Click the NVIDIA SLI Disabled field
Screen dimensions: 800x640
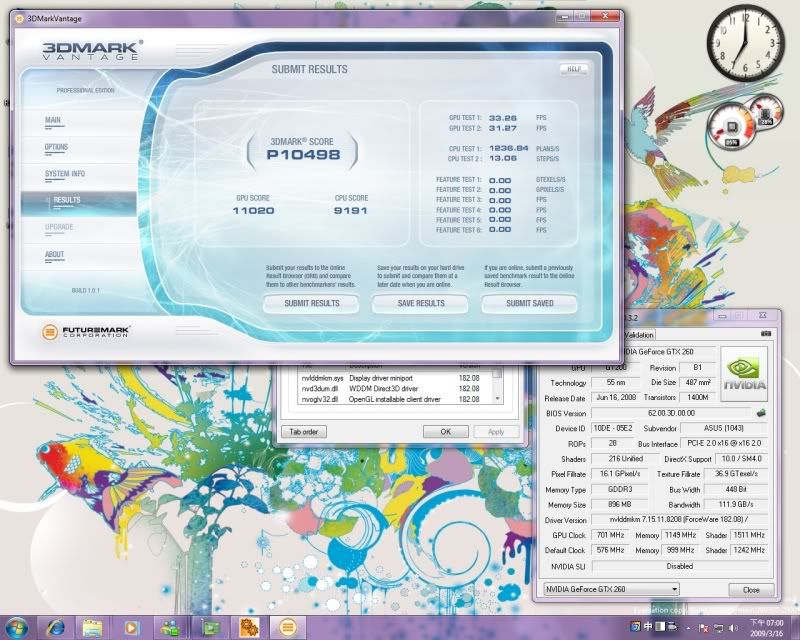click(x=679, y=566)
